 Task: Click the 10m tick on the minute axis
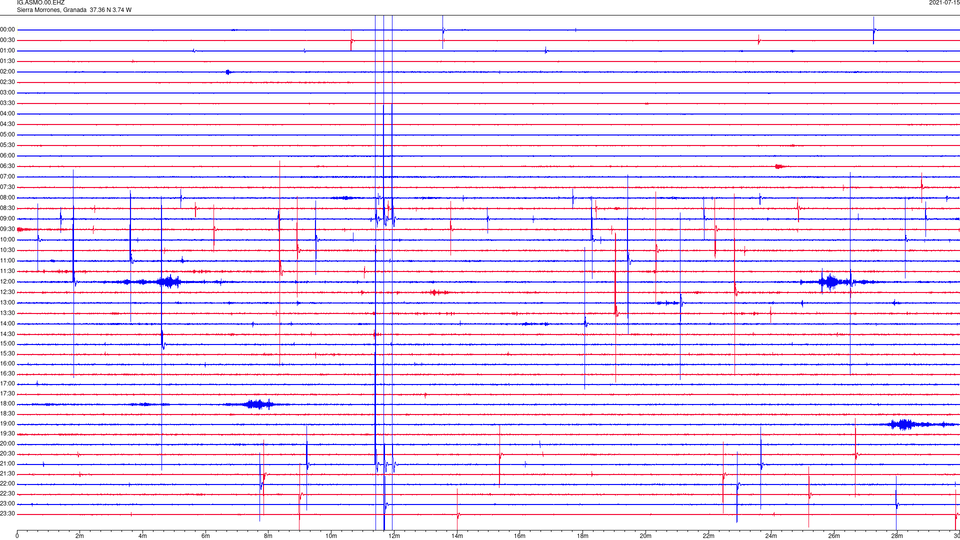[x=331, y=536]
